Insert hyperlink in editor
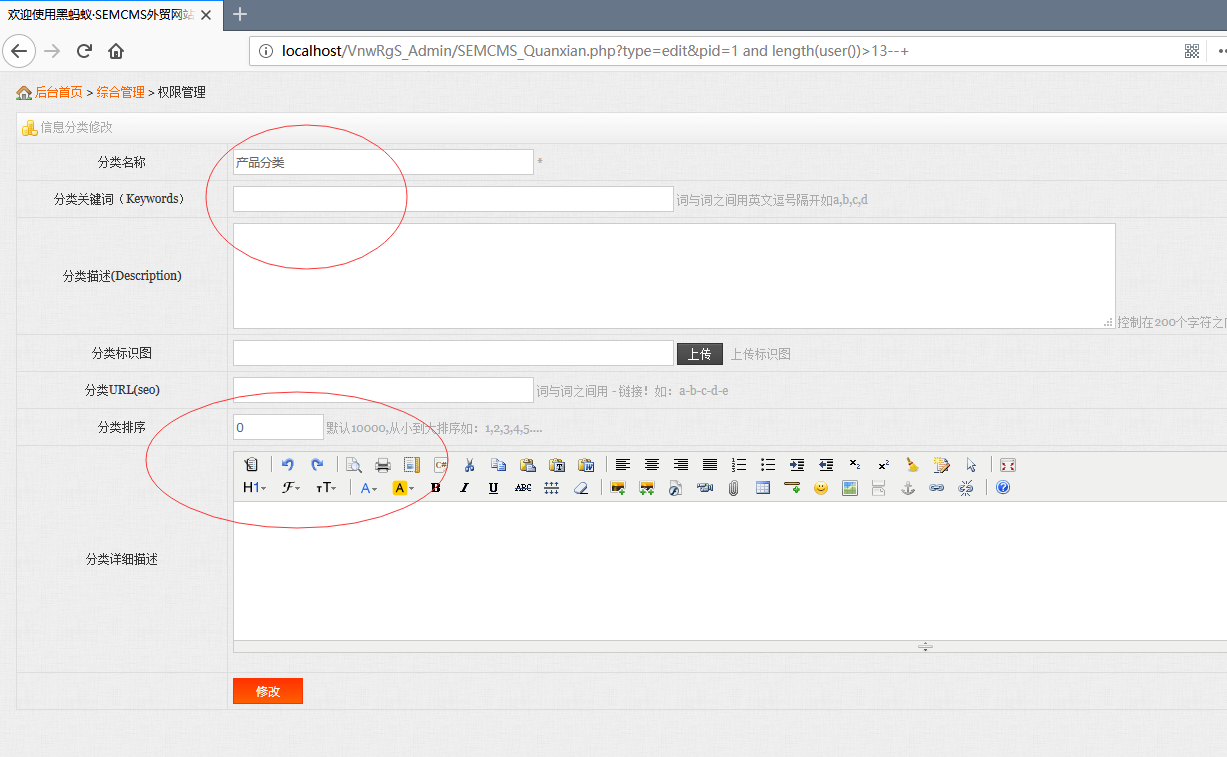Image resolution: width=1227 pixels, height=757 pixels. point(937,488)
